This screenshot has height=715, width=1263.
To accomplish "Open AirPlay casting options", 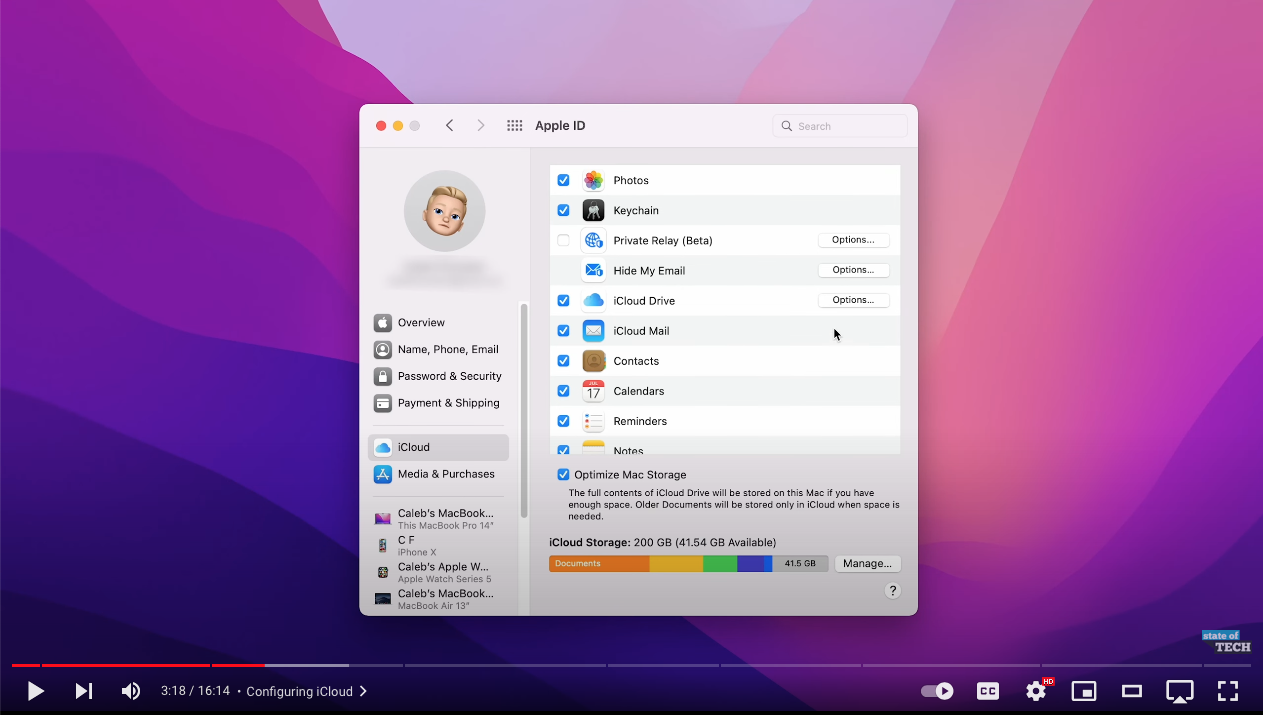I will [x=1180, y=691].
